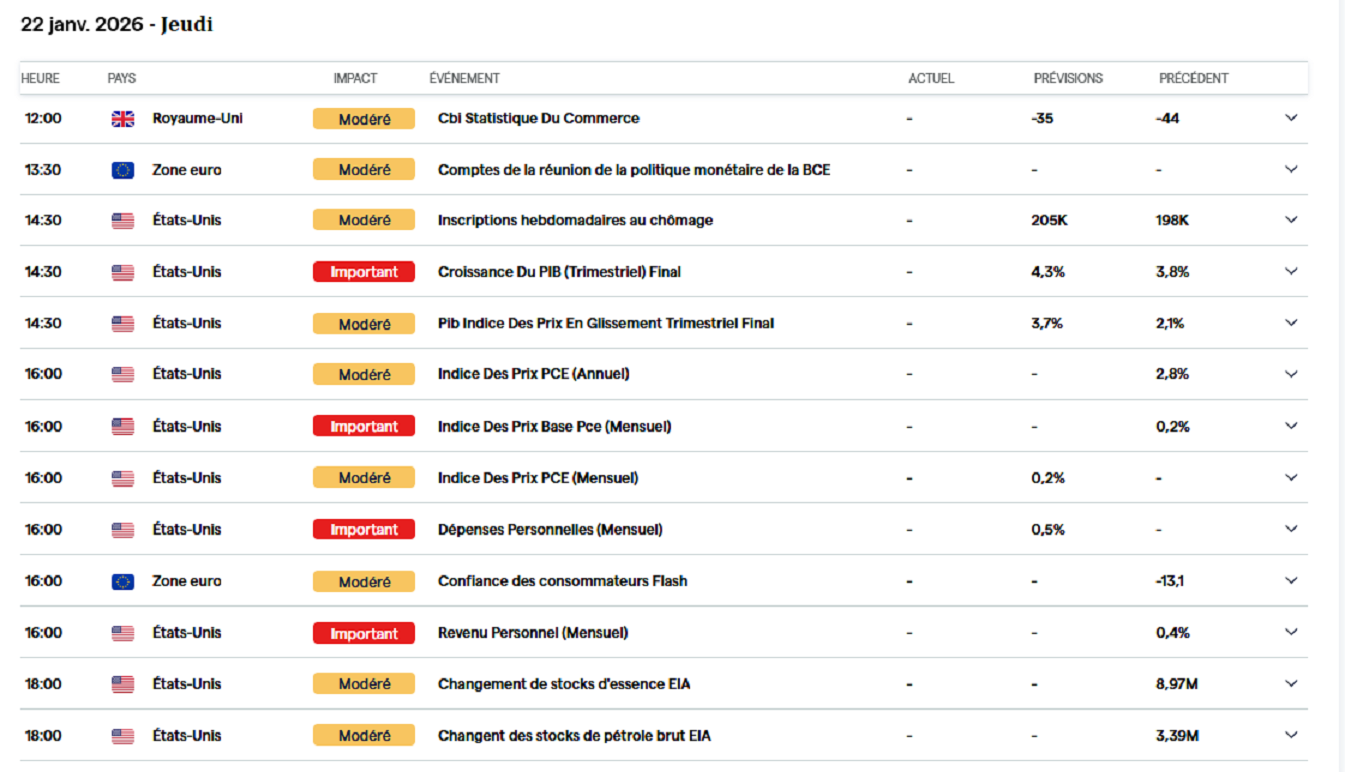Image resolution: width=1345 pixels, height=772 pixels.
Task: Open Indice Des Prix PCE (Annuel) event
Action: pos(533,374)
